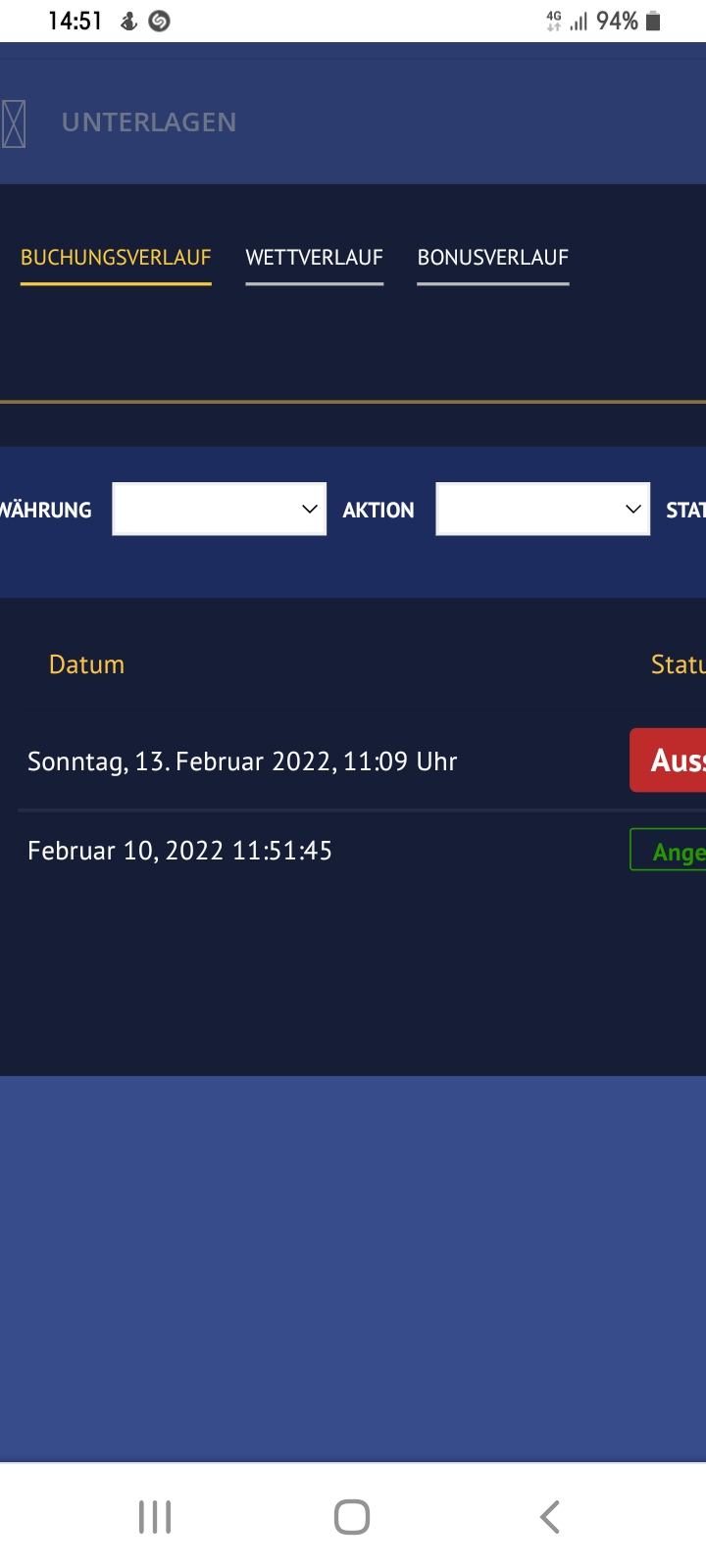
Task: Tap the menu icon beside UNTERLAGEN
Action: click(14, 123)
